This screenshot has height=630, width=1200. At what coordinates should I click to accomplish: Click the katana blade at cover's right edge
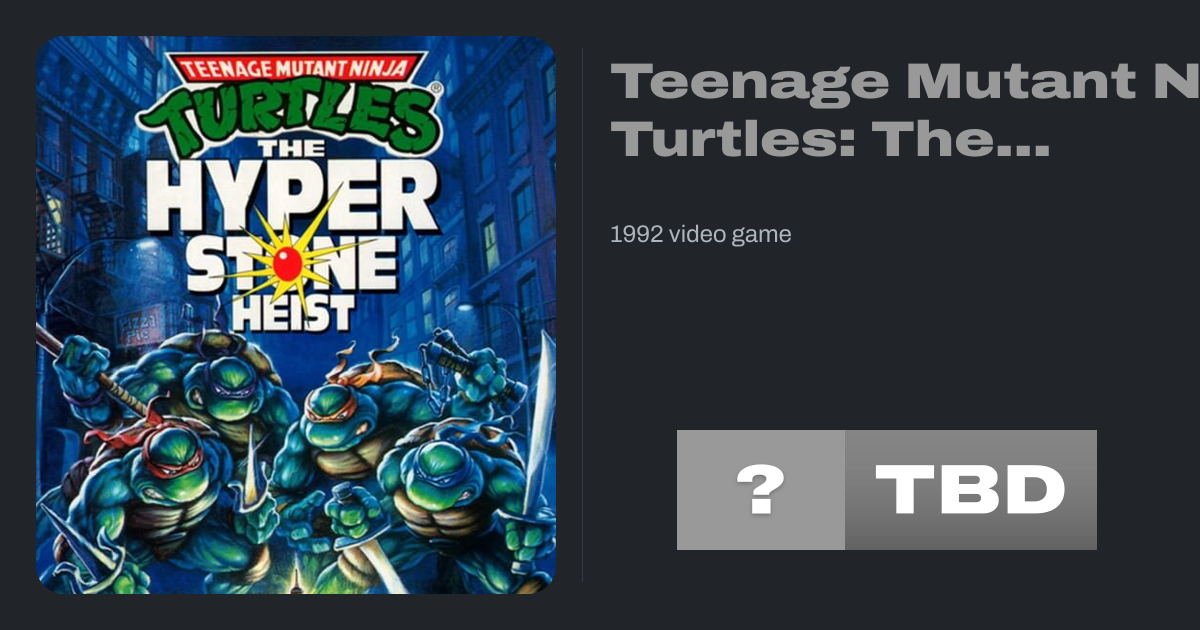(x=541, y=420)
